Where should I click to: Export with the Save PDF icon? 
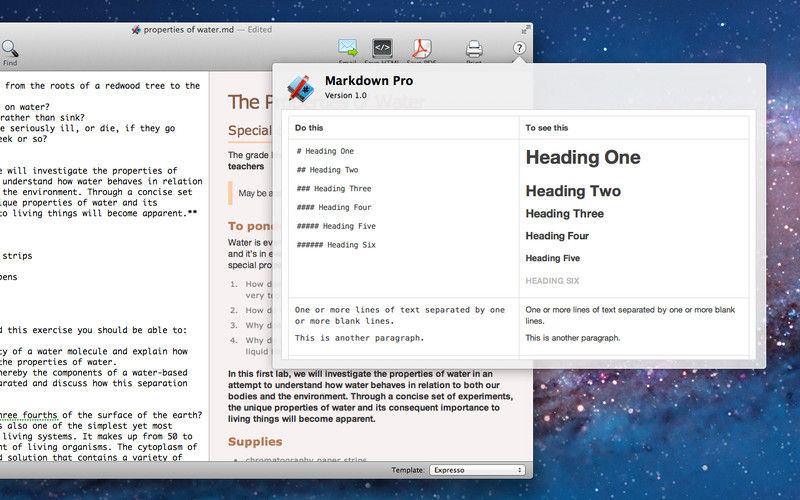tap(422, 48)
